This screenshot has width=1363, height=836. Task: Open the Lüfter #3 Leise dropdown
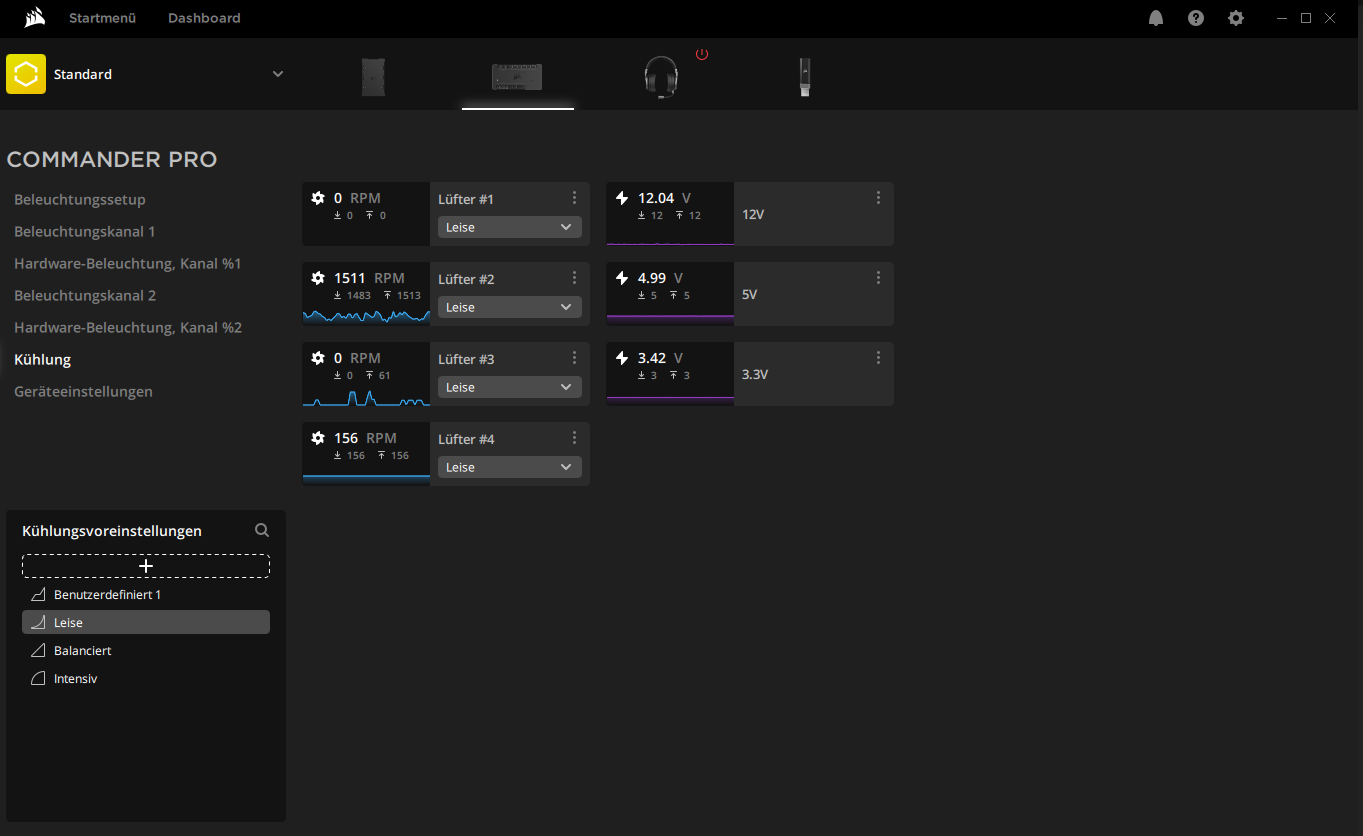pos(510,387)
